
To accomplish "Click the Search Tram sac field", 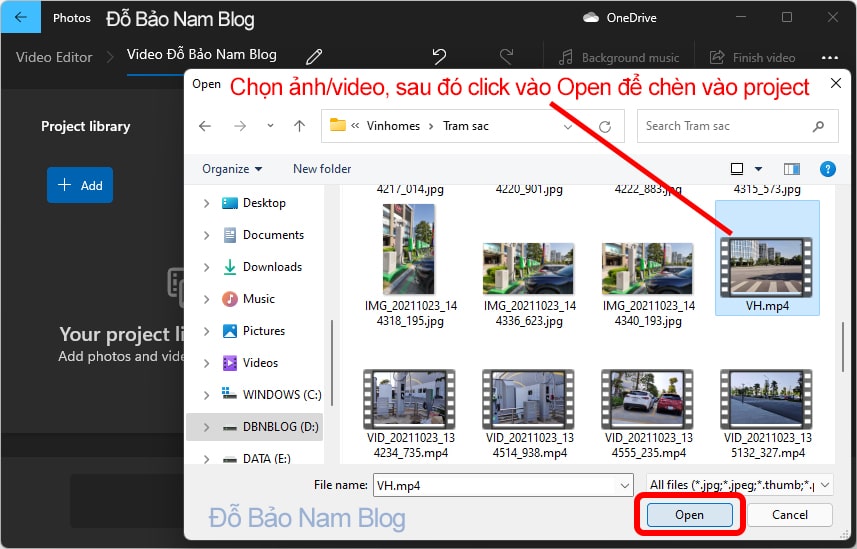I will [x=738, y=126].
